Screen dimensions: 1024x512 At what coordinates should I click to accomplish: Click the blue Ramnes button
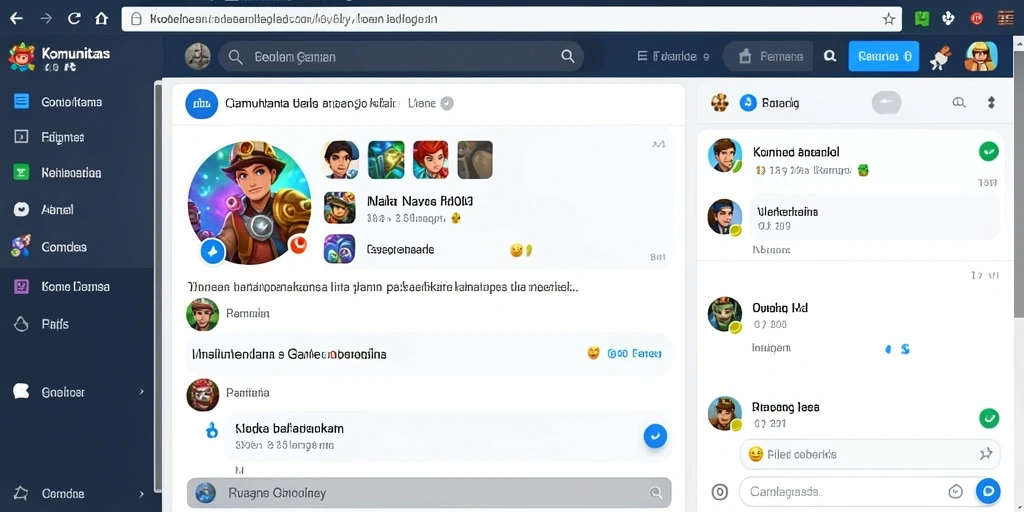[884, 56]
